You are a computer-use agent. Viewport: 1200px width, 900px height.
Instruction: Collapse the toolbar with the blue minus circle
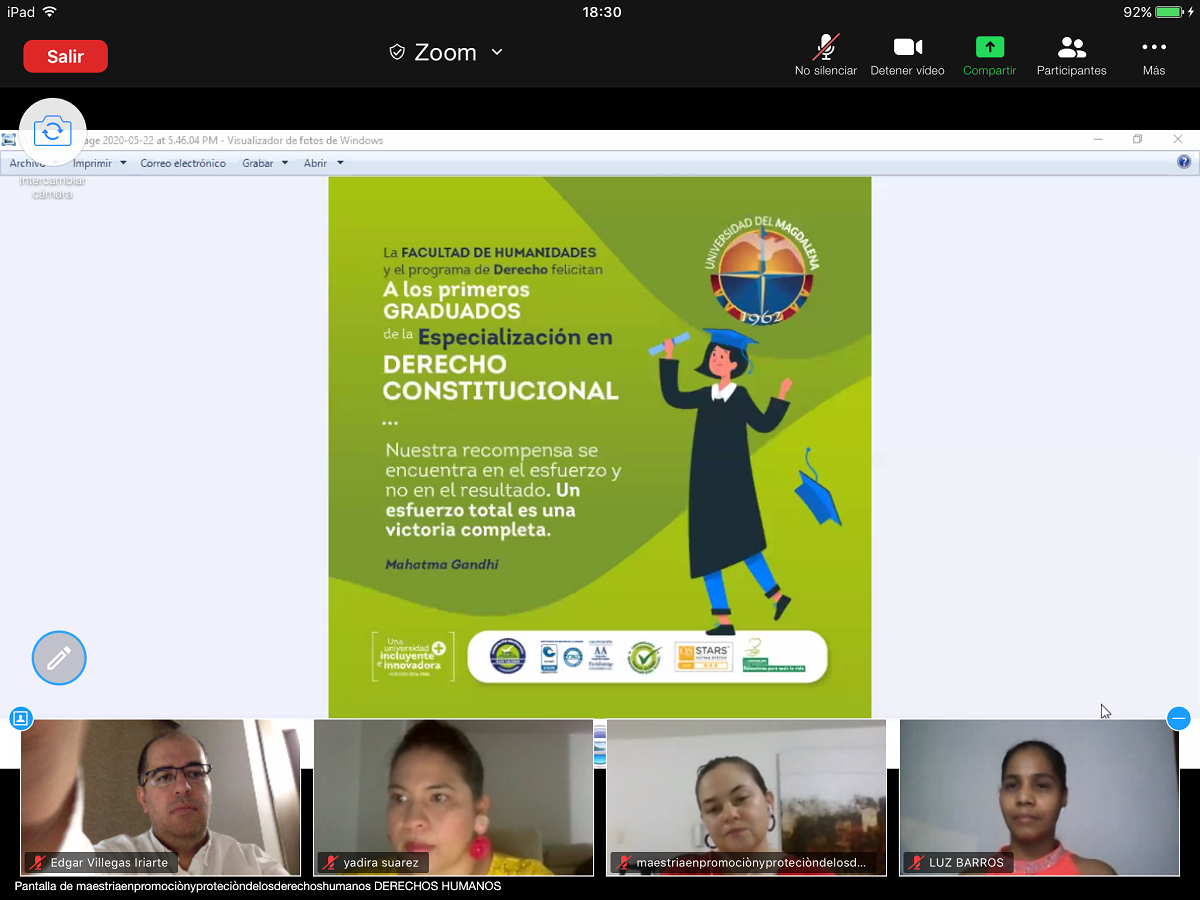tap(1179, 719)
